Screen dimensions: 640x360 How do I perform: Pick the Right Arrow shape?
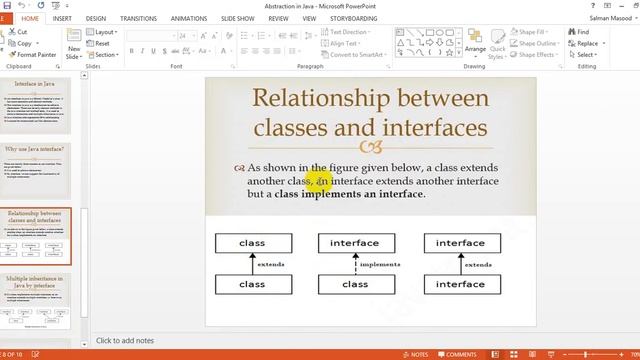pyautogui.click(x=430, y=42)
